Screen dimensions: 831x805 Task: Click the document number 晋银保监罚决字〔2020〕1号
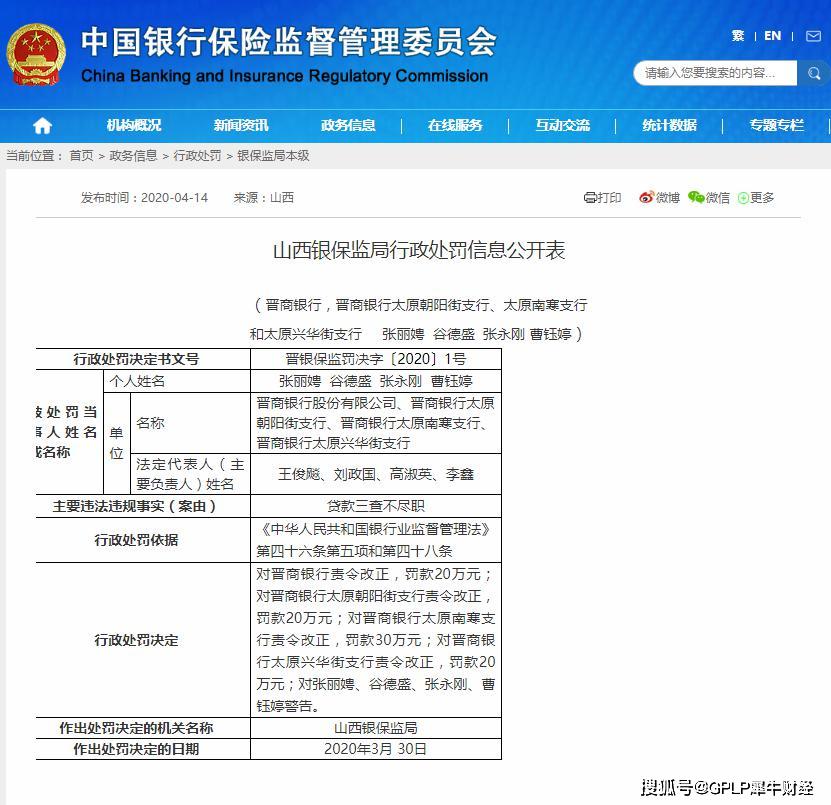pos(376,359)
